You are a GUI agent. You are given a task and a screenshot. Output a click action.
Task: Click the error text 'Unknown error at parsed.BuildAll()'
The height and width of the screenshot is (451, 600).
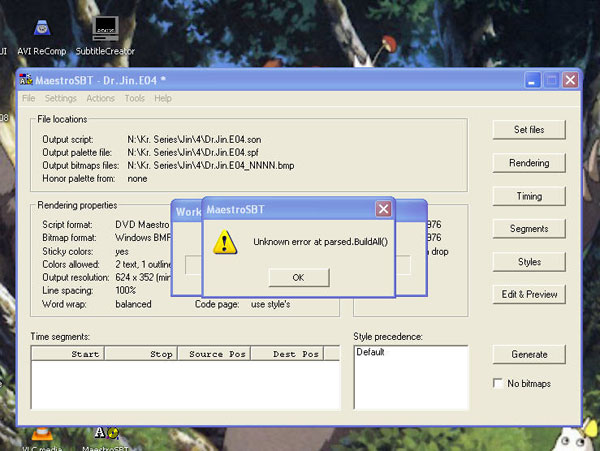pyautogui.click(x=321, y=242)
